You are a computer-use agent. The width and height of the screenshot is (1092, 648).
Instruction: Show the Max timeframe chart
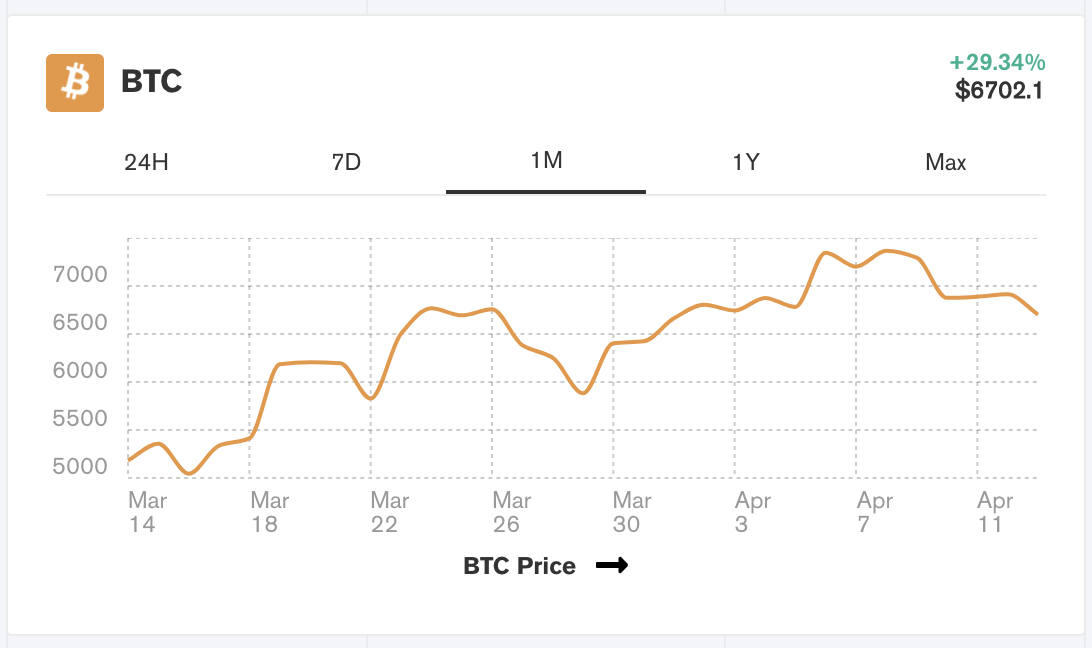pos(944,162)
